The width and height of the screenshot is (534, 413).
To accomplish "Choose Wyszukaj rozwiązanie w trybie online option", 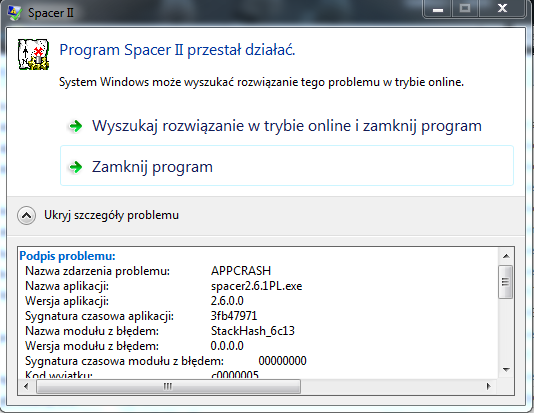I will point(287,126).
